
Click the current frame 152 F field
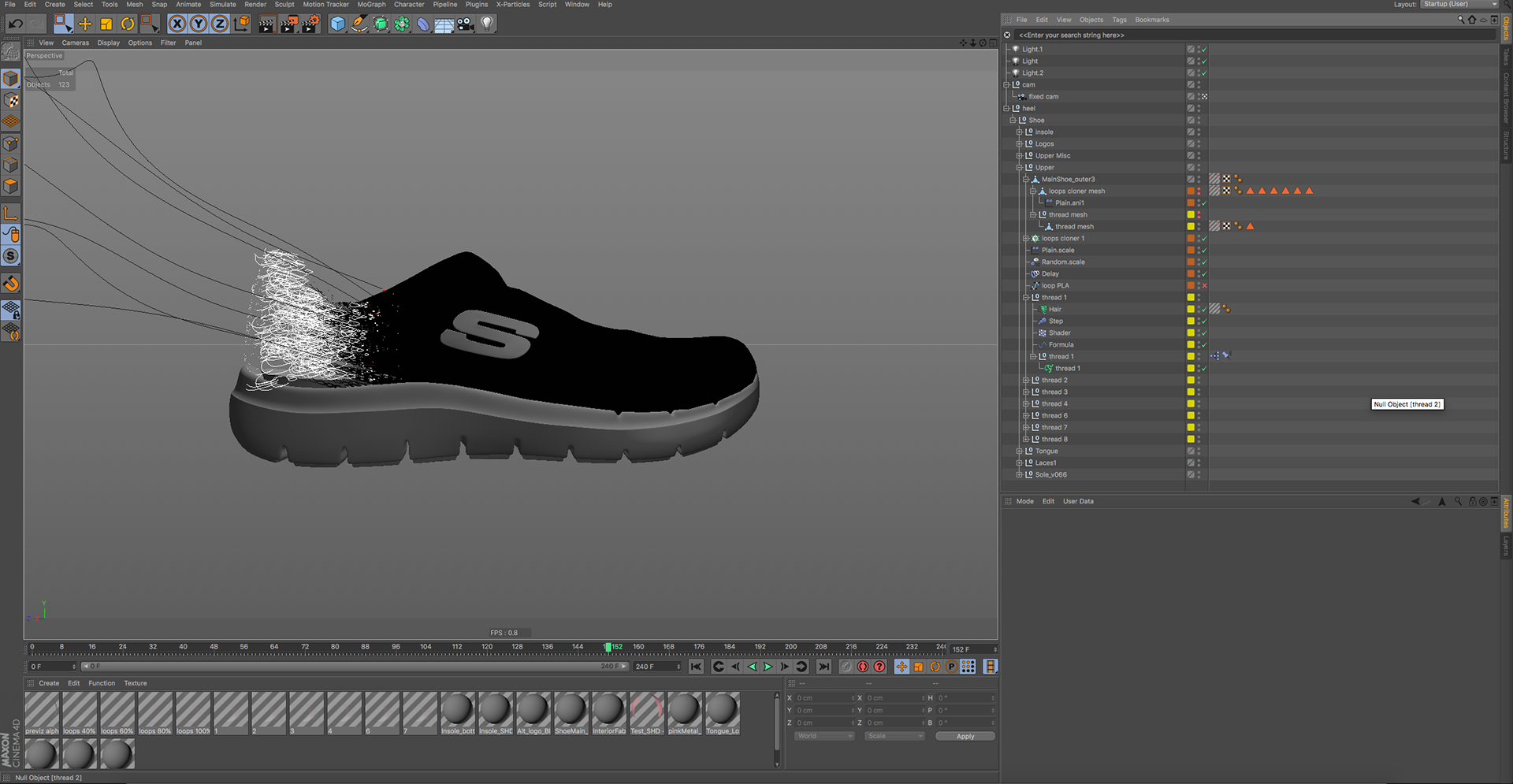tap(973, 649)
